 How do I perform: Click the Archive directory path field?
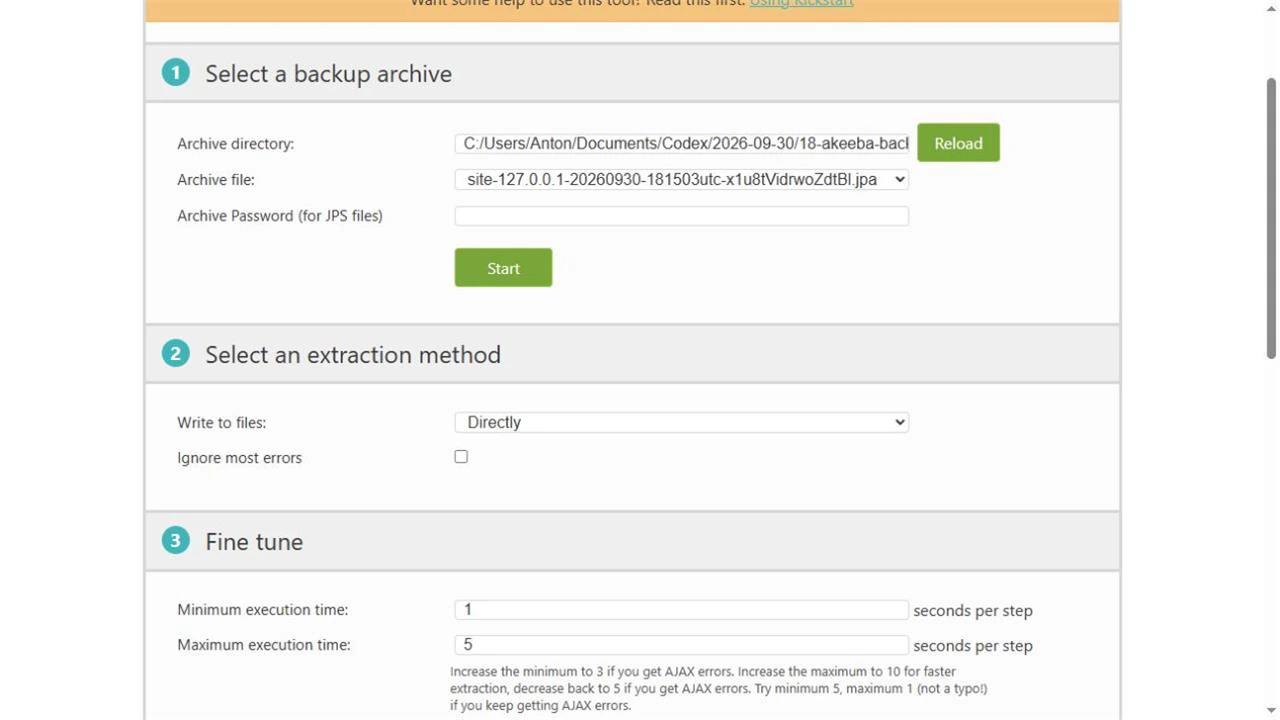(x=682, y=143)
